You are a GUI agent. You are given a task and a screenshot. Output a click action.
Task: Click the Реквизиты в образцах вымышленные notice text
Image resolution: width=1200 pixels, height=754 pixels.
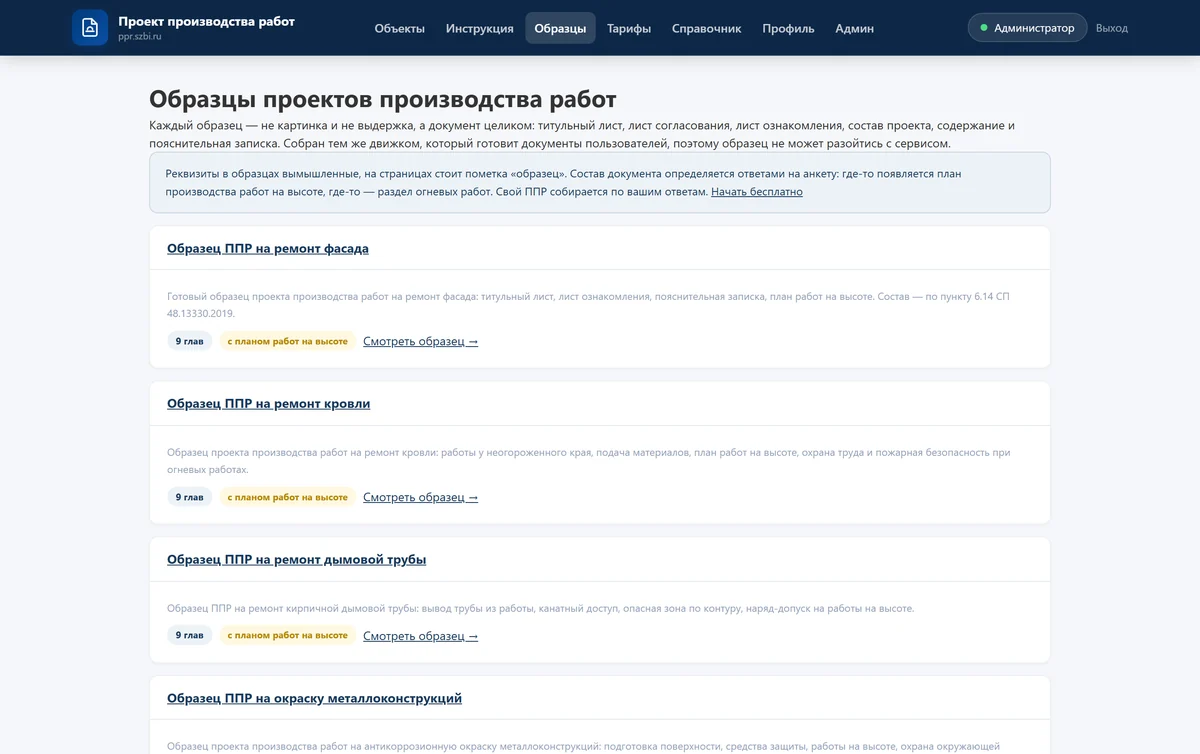click(x=564, y=182)
